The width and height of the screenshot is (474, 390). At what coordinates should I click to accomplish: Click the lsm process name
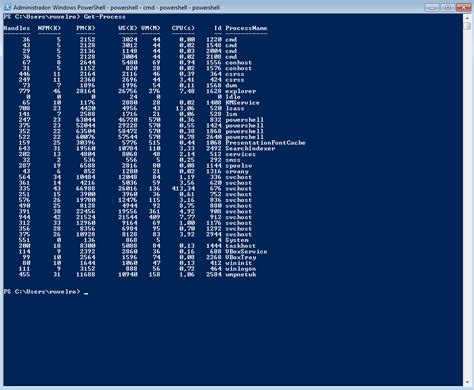click(x=231, y=114)
